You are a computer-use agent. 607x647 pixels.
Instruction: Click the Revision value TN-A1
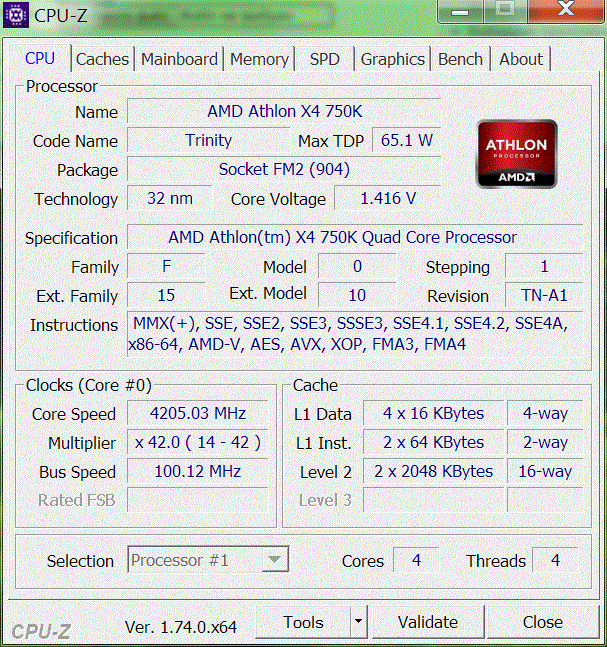[x=544, y=295]
